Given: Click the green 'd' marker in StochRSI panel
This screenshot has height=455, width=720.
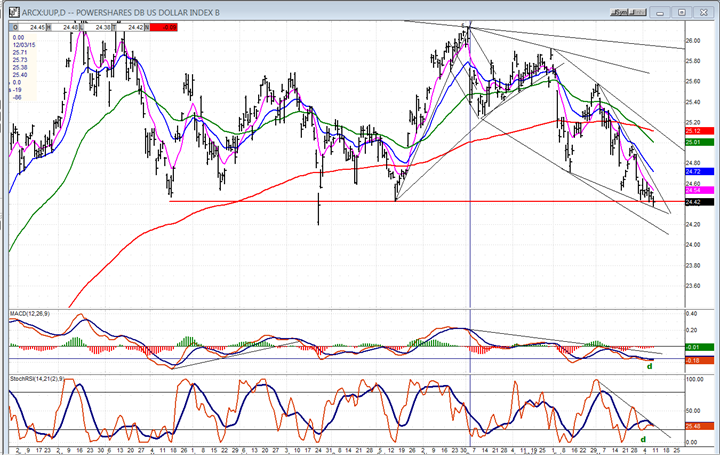Looking at the screenshot, I should point(642,438).
